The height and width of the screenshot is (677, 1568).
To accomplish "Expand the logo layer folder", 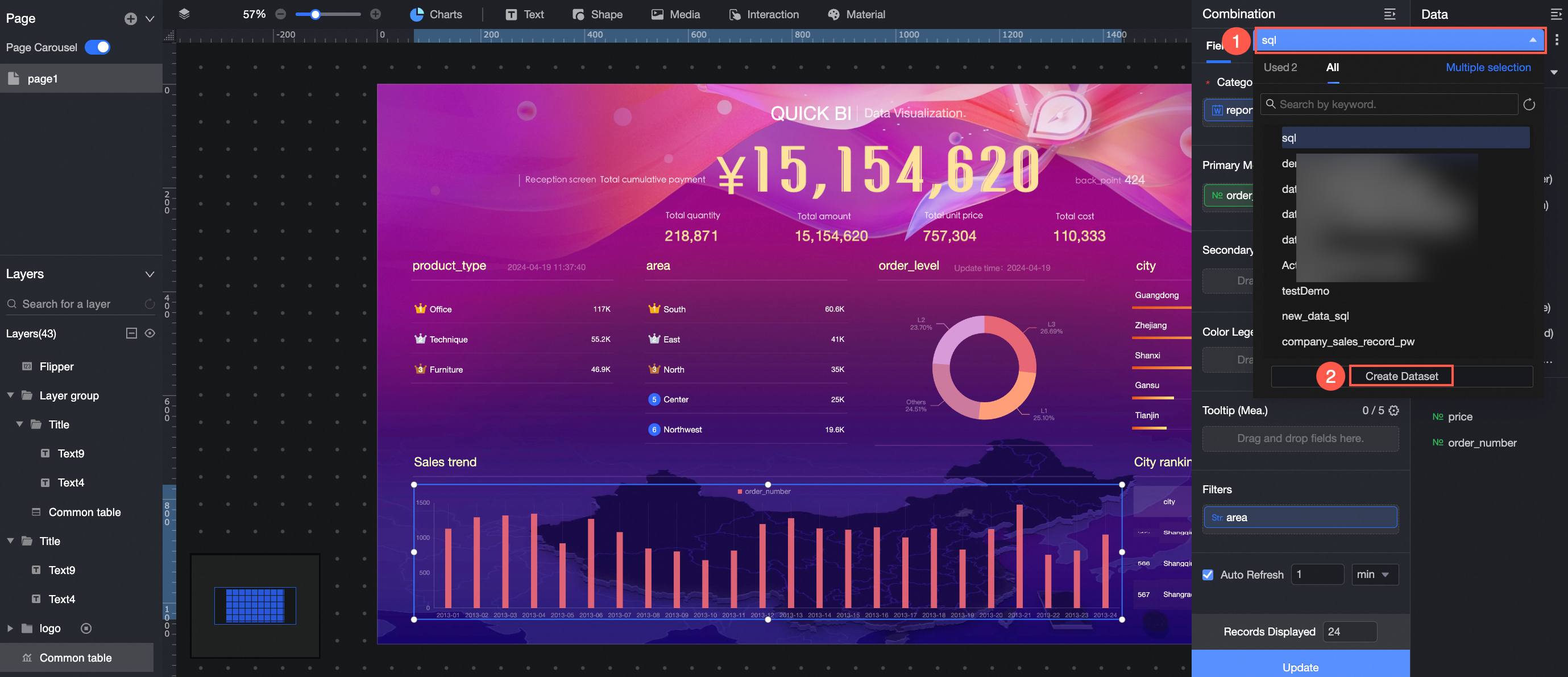I will tap(10, 628).
